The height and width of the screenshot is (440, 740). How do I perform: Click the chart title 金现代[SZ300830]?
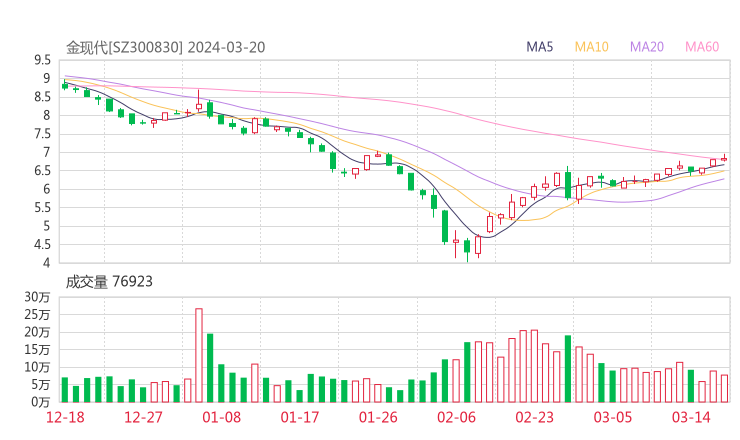(x=124, y=47)
